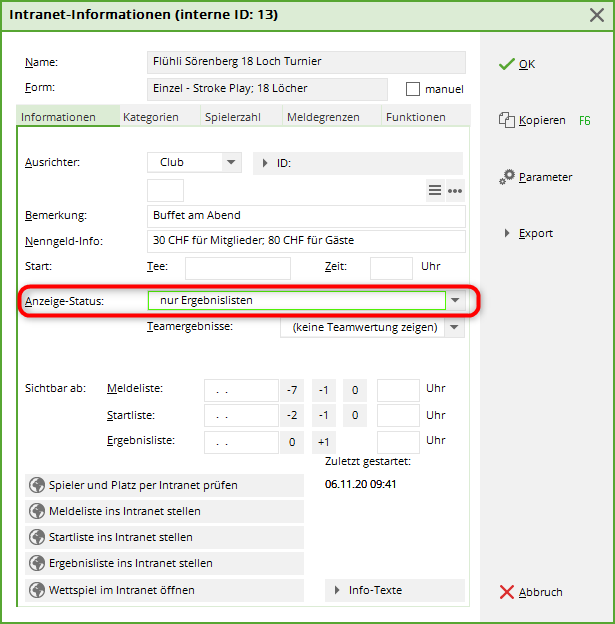Click the OK label
The width and height of the screenshot is (615, 624).
[x=527, y=64]
